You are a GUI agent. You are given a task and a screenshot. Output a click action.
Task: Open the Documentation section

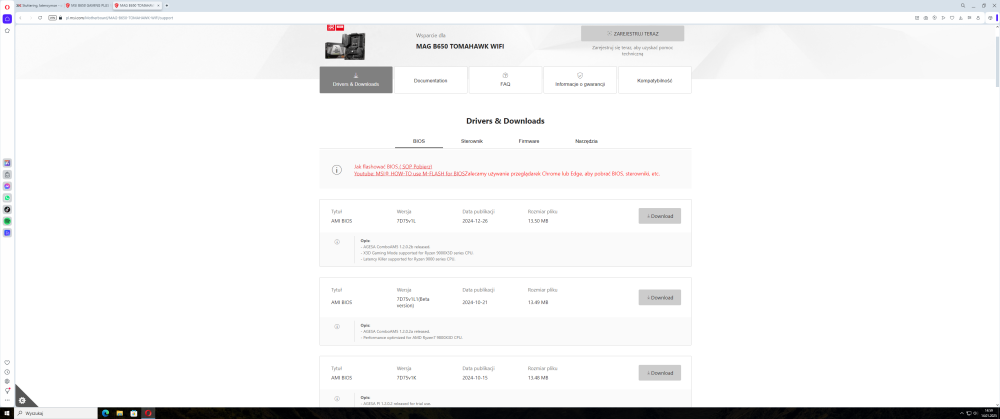[x=430, y=80]
